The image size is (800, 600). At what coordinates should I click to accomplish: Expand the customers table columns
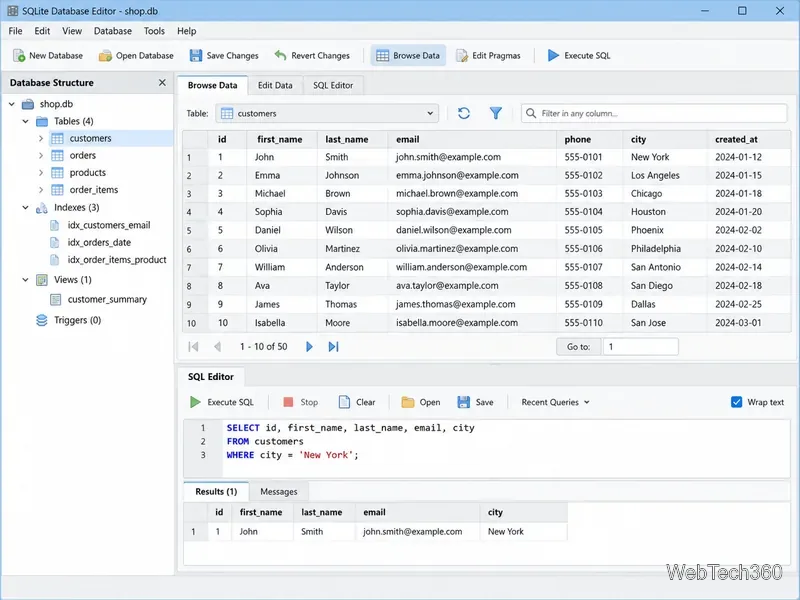41,138
